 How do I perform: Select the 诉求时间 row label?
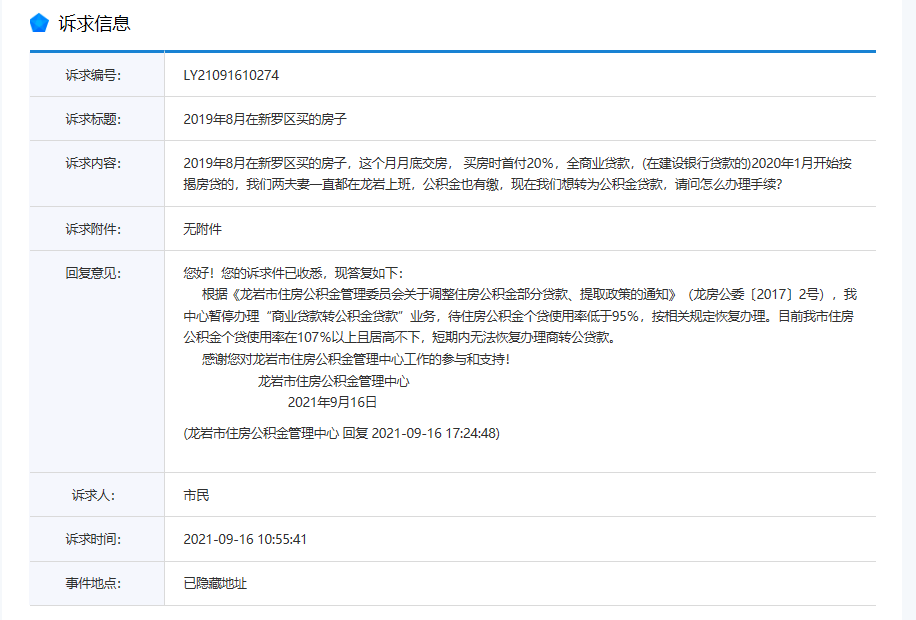93,539
